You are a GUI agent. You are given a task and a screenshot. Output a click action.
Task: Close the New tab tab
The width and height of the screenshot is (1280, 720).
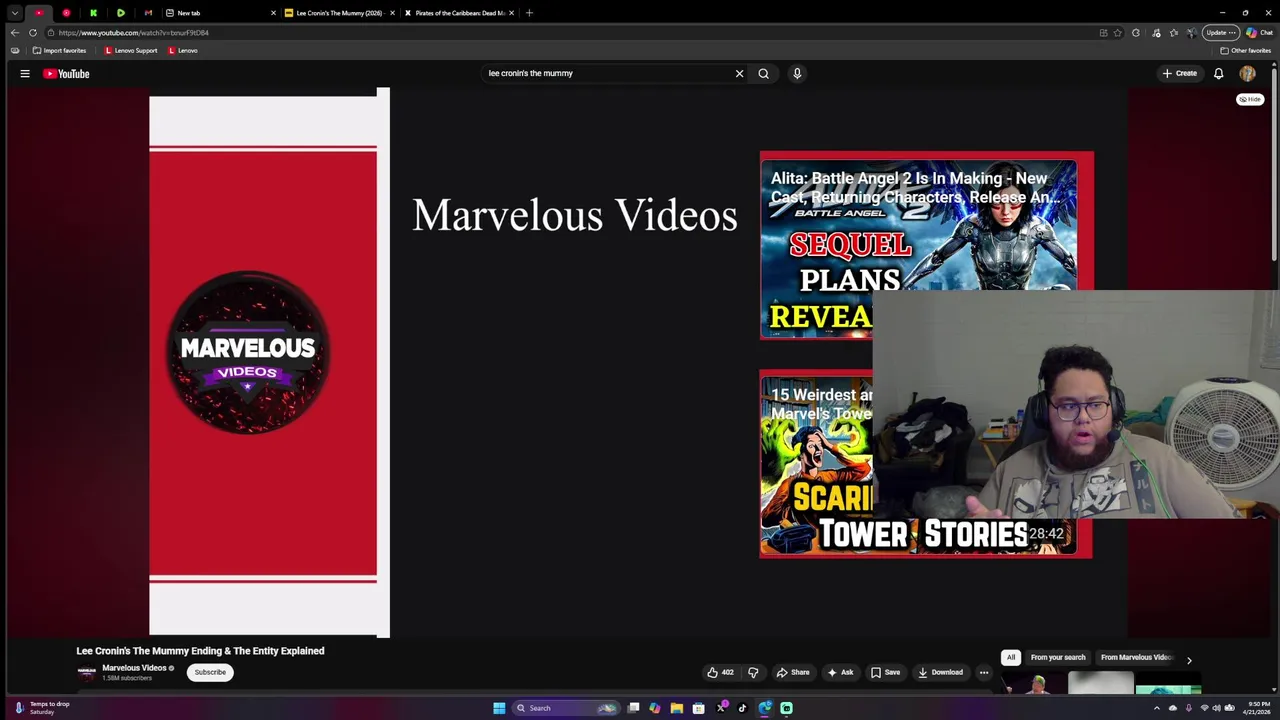coord(273,13)
